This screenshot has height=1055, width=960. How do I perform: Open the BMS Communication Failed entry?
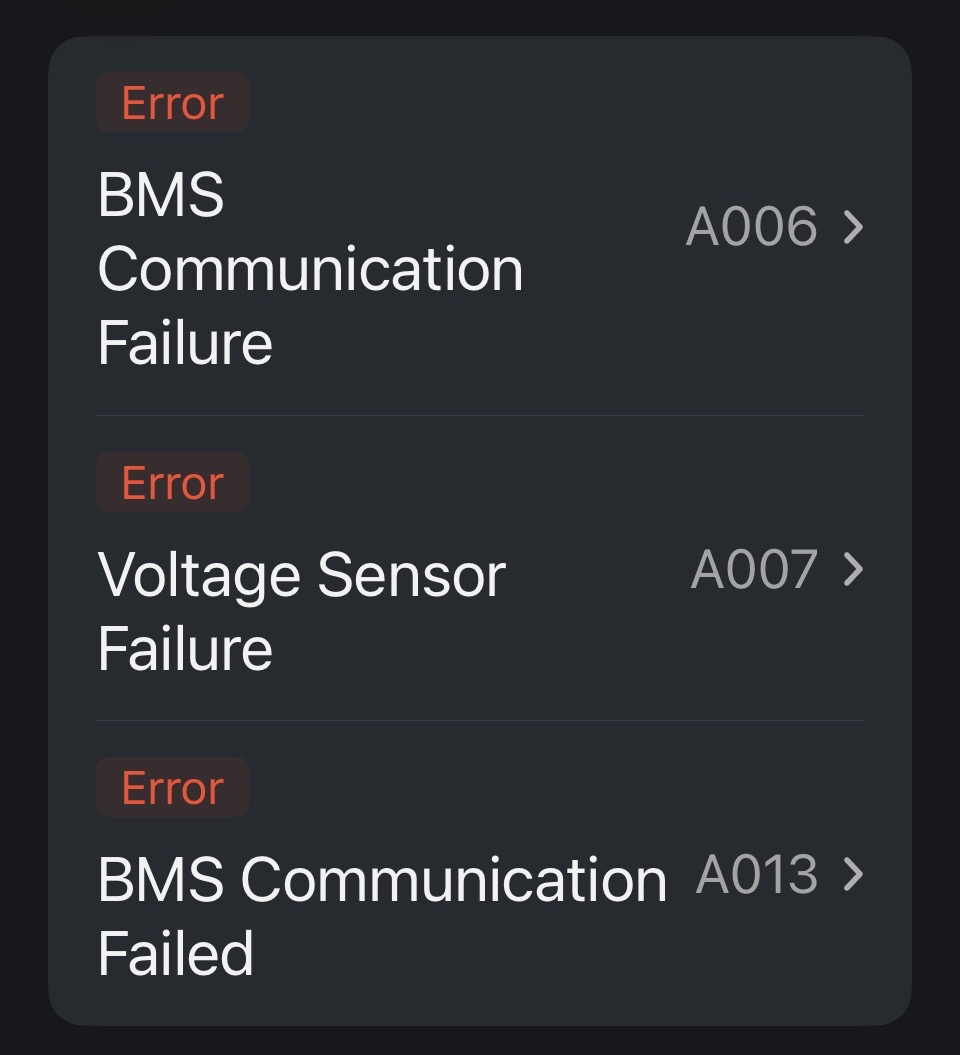pyautogui.click(x=381, y=915)
